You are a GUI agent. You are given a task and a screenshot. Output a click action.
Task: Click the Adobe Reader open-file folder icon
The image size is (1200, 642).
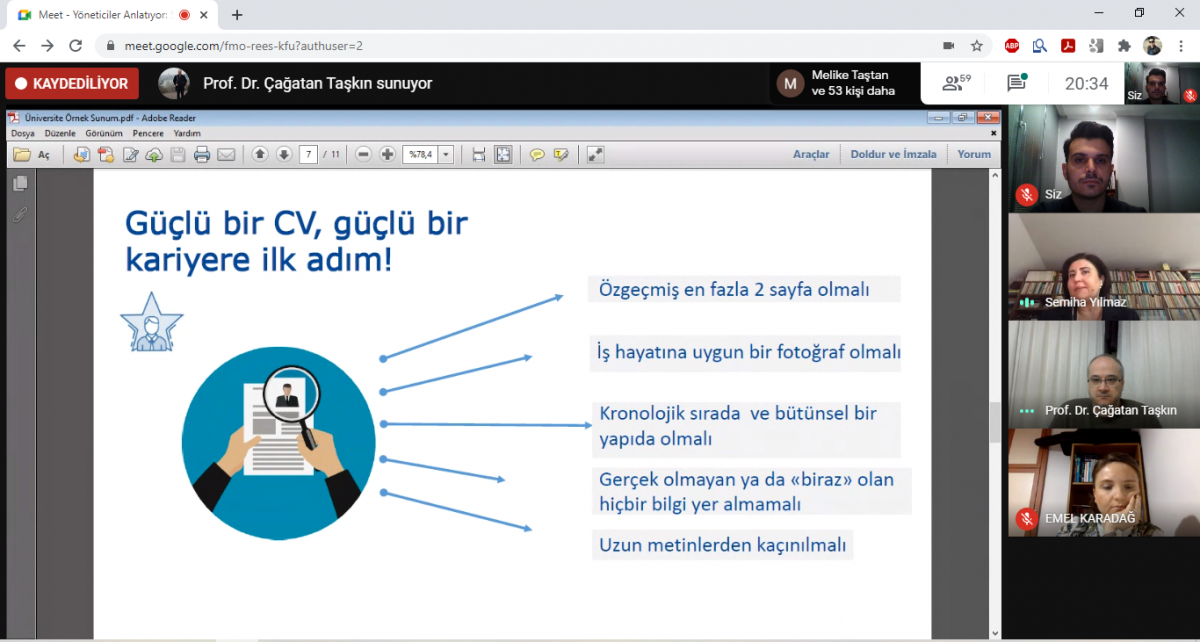pos(21,154)
